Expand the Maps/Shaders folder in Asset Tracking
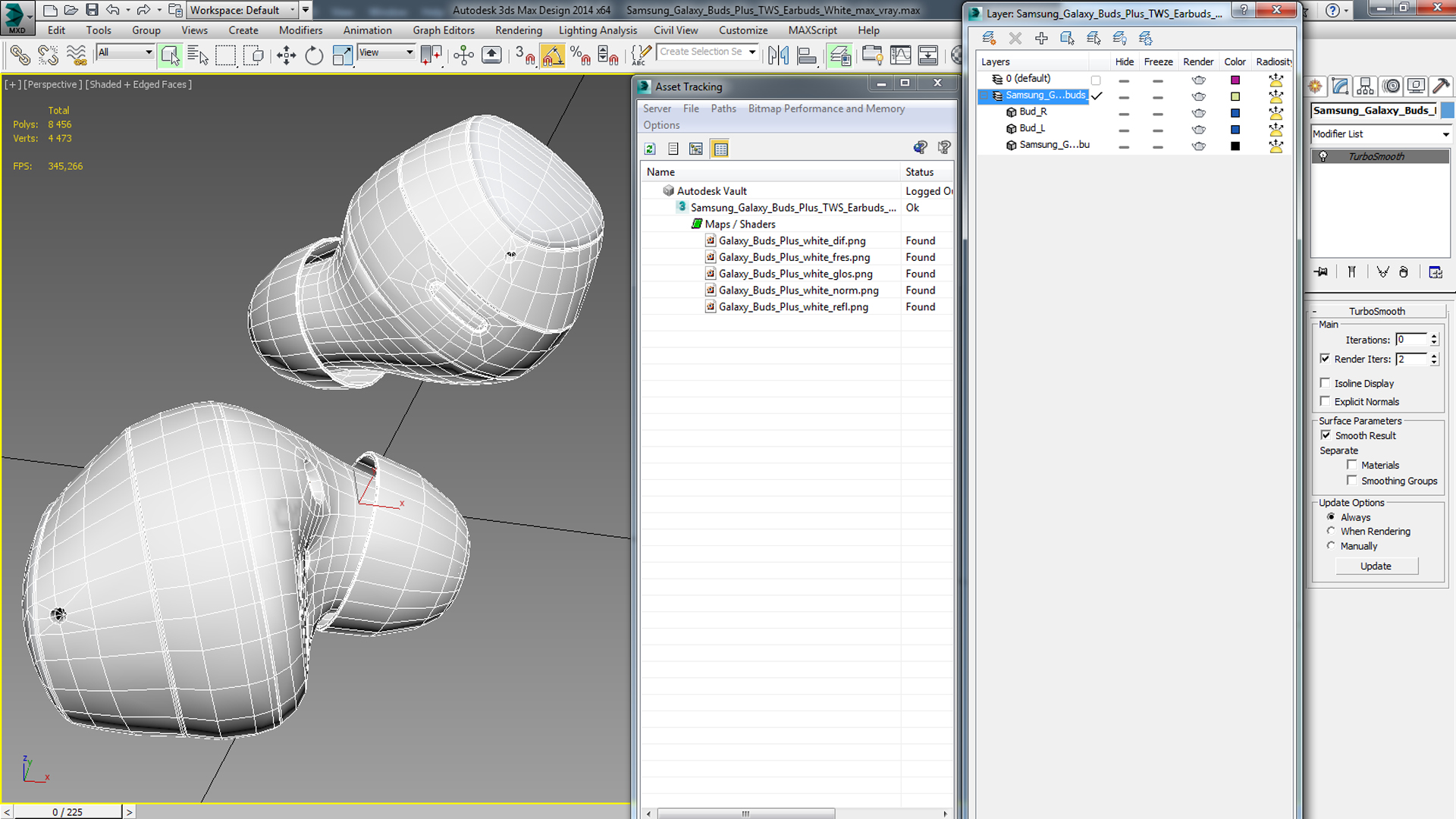This screenshot has width=1456, height=819. (697, 223)
